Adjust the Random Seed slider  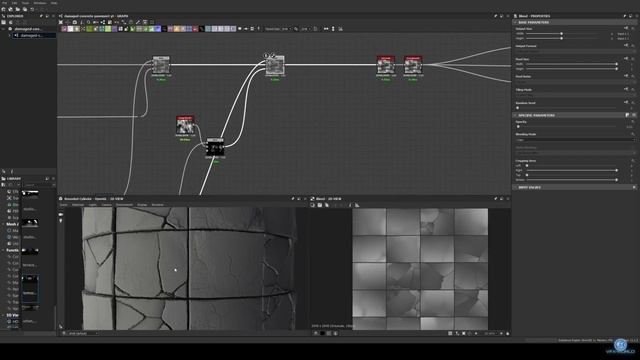(x=518, y=108)
